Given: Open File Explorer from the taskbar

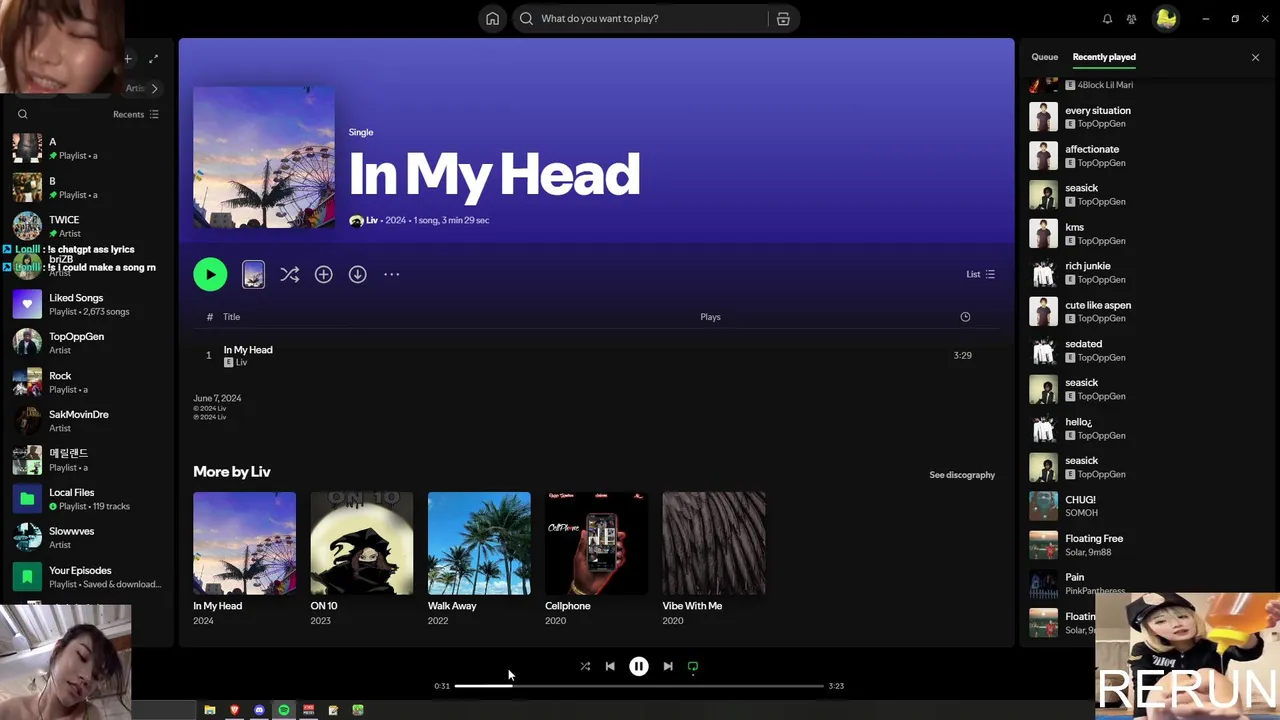Looking at the screenshot, I should [x=210, y=710].
